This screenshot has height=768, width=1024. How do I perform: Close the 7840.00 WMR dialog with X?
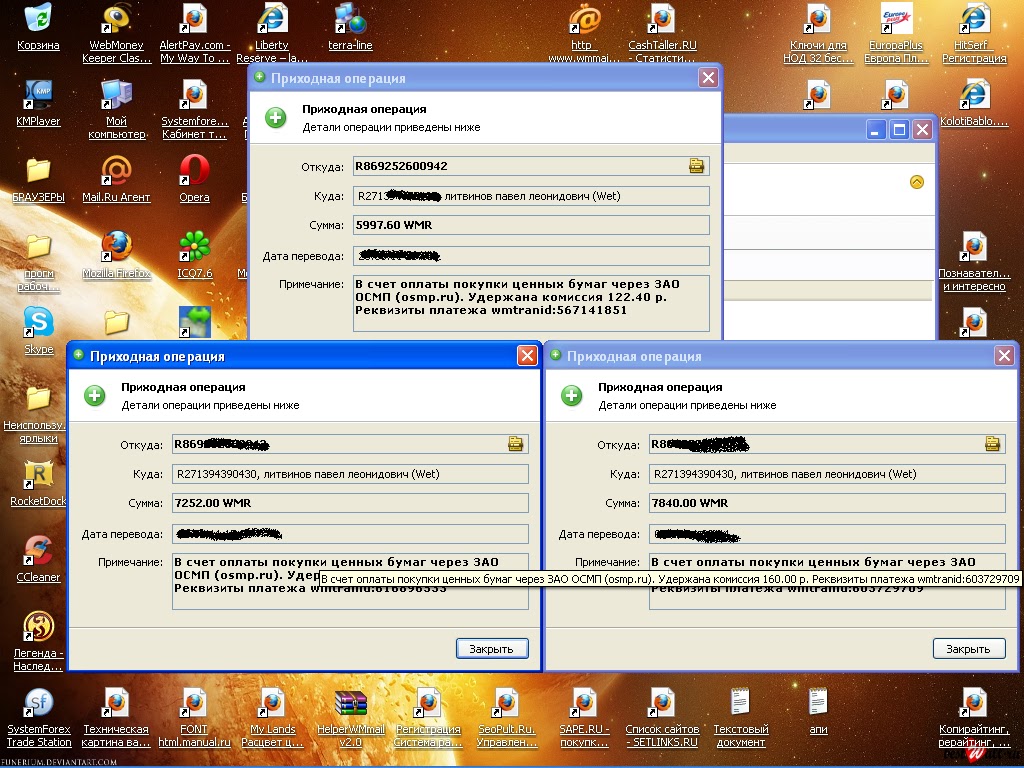[1004, 356]
